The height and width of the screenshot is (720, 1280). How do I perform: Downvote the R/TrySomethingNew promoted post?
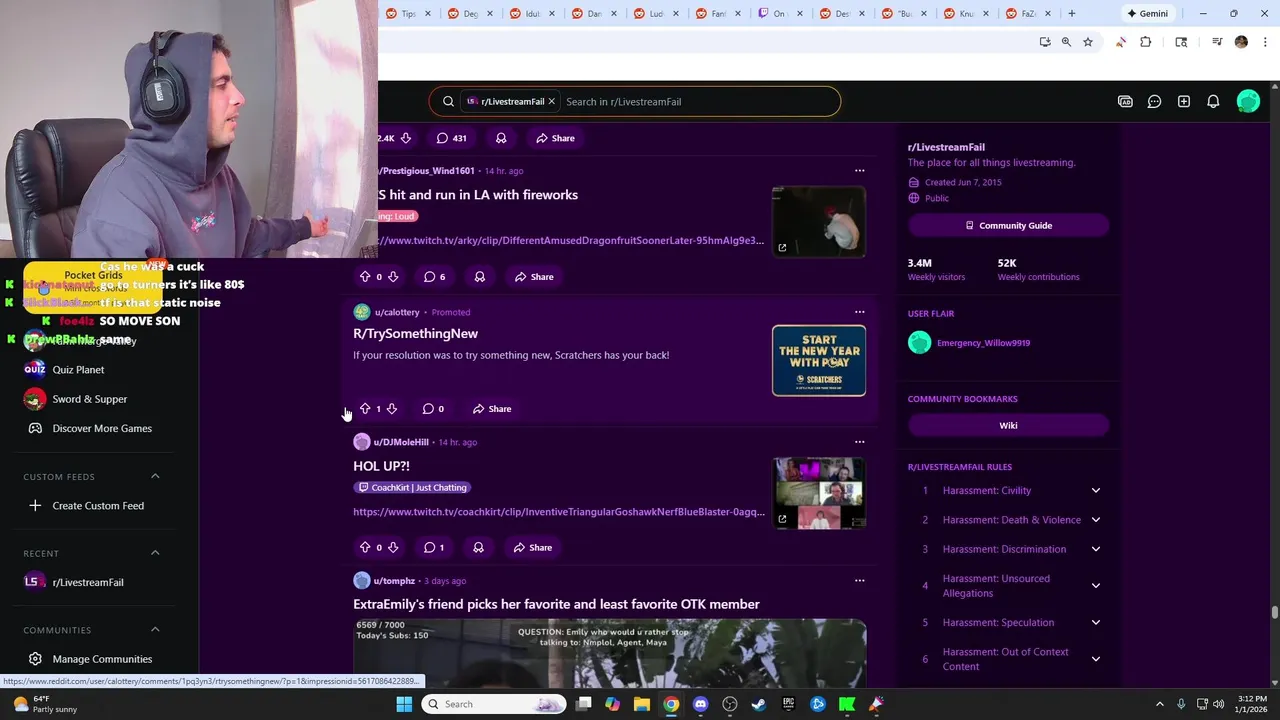(392, 408)
